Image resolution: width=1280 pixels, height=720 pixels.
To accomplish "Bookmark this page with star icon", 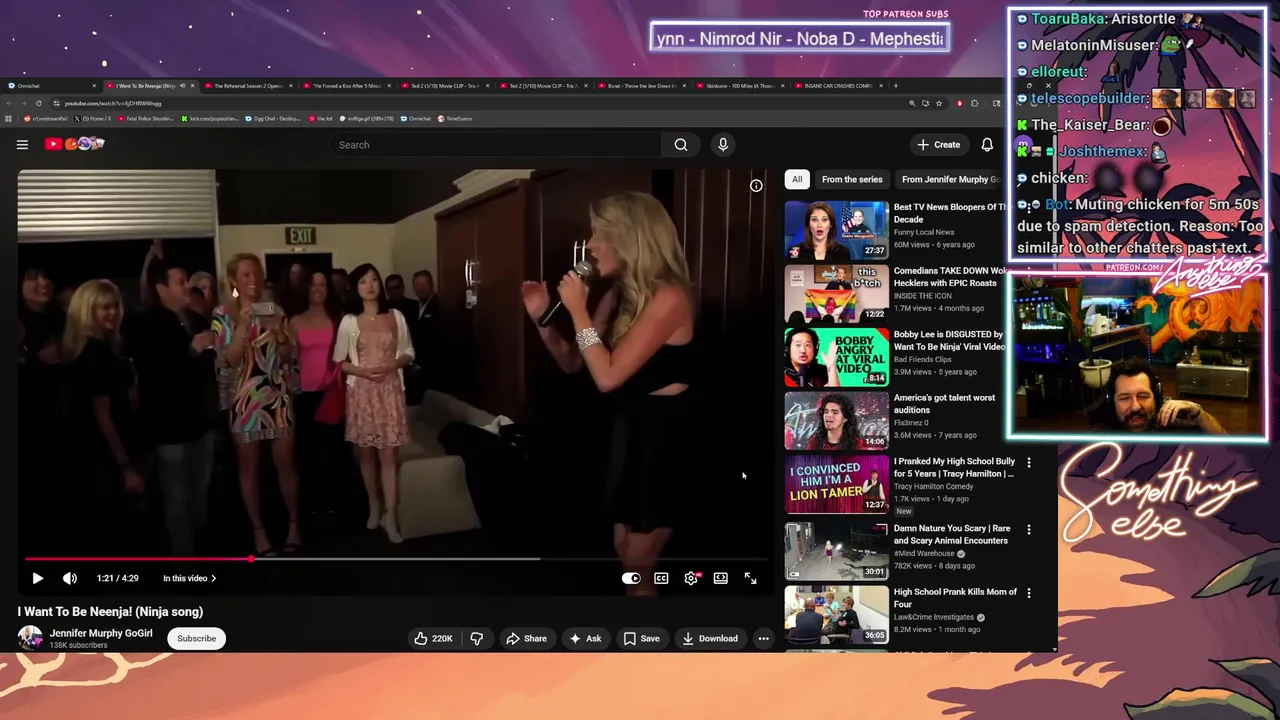I will pyautogui.click(x=939, y=103).
